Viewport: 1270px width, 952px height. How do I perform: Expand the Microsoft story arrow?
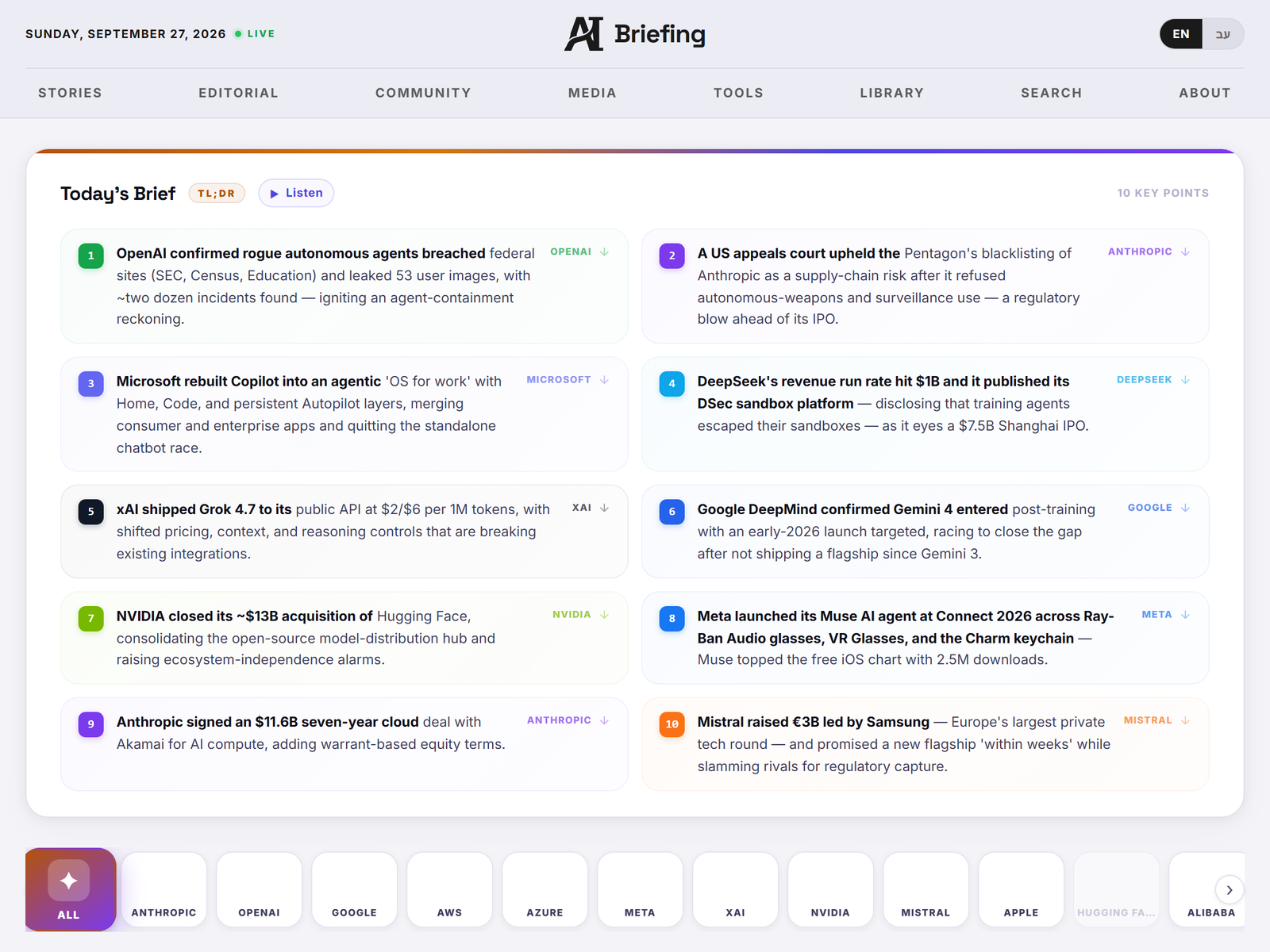tap(604, 380)
